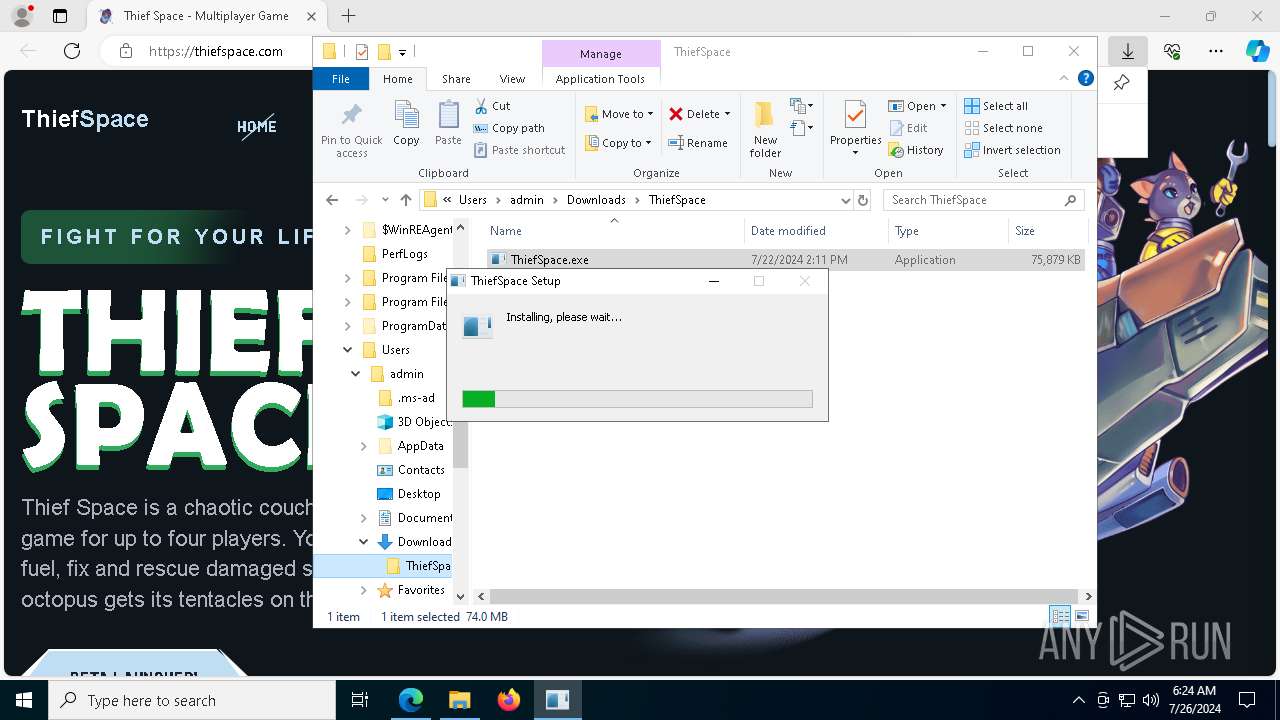Open Task View on taskbar
This screenshot has width=1280, height=720.
pyautogui.click(x=360, y=700)
